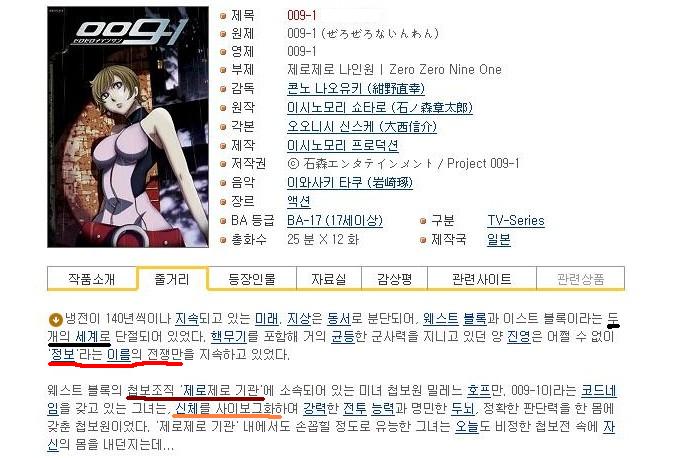Open the 액션 genre link
Viewport: 683px width, 458px height.
[x=299, y=201]
